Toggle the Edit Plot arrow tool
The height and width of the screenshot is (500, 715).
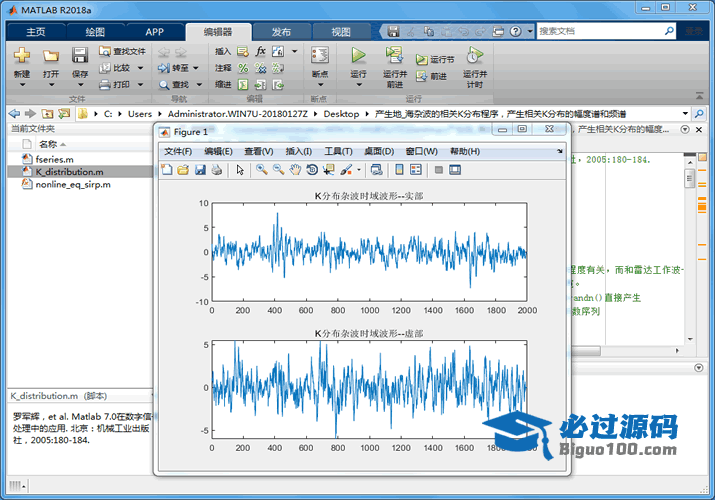click(x=240, y=170)
